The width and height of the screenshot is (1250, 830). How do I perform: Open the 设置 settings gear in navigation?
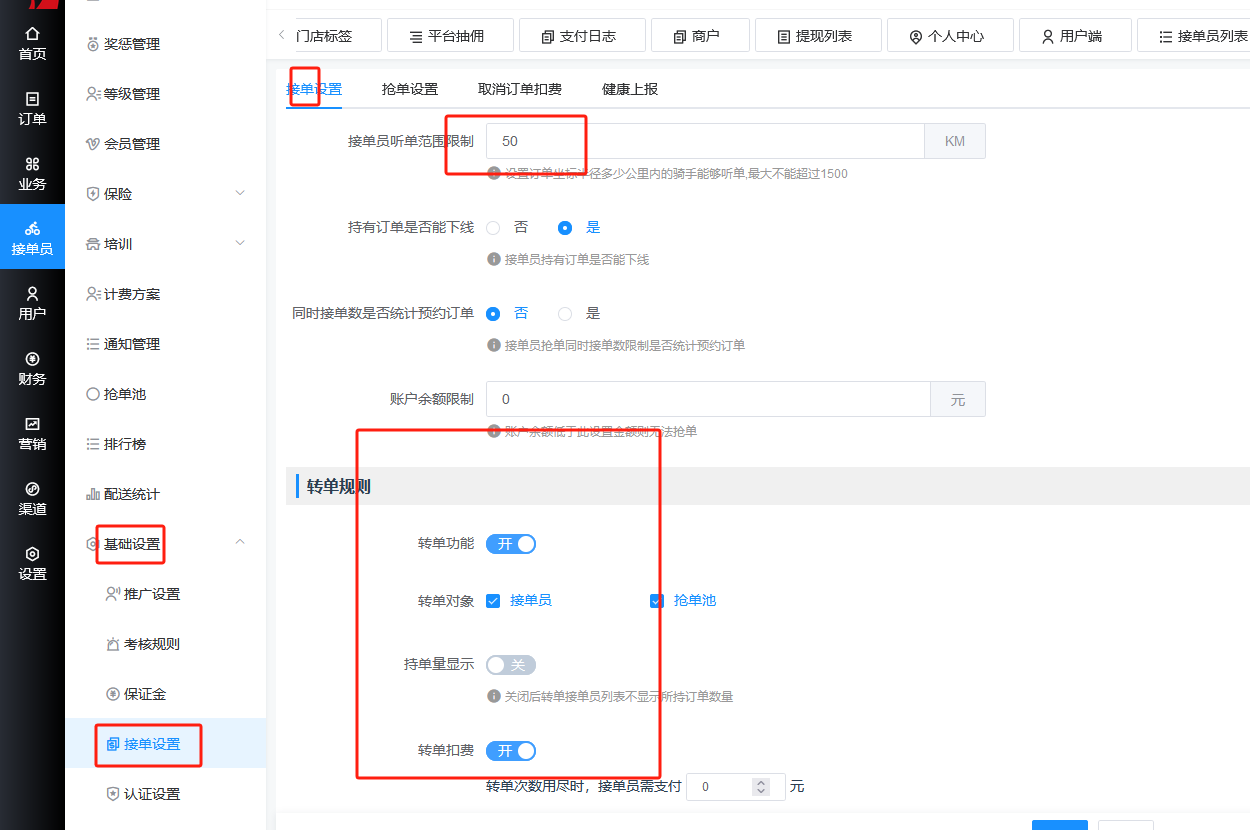click(32, 554)
